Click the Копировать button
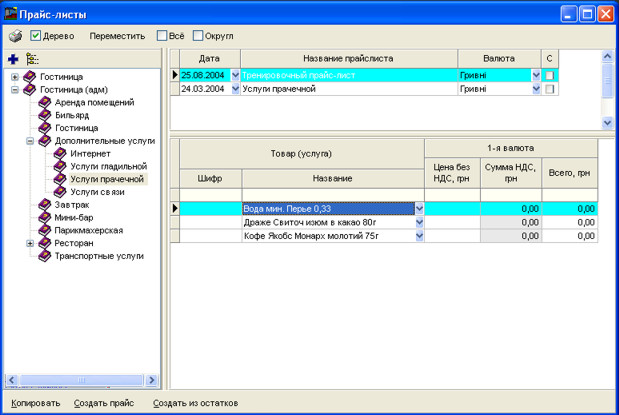This screenshot has height=415, width=619. [x=36, y=403]
